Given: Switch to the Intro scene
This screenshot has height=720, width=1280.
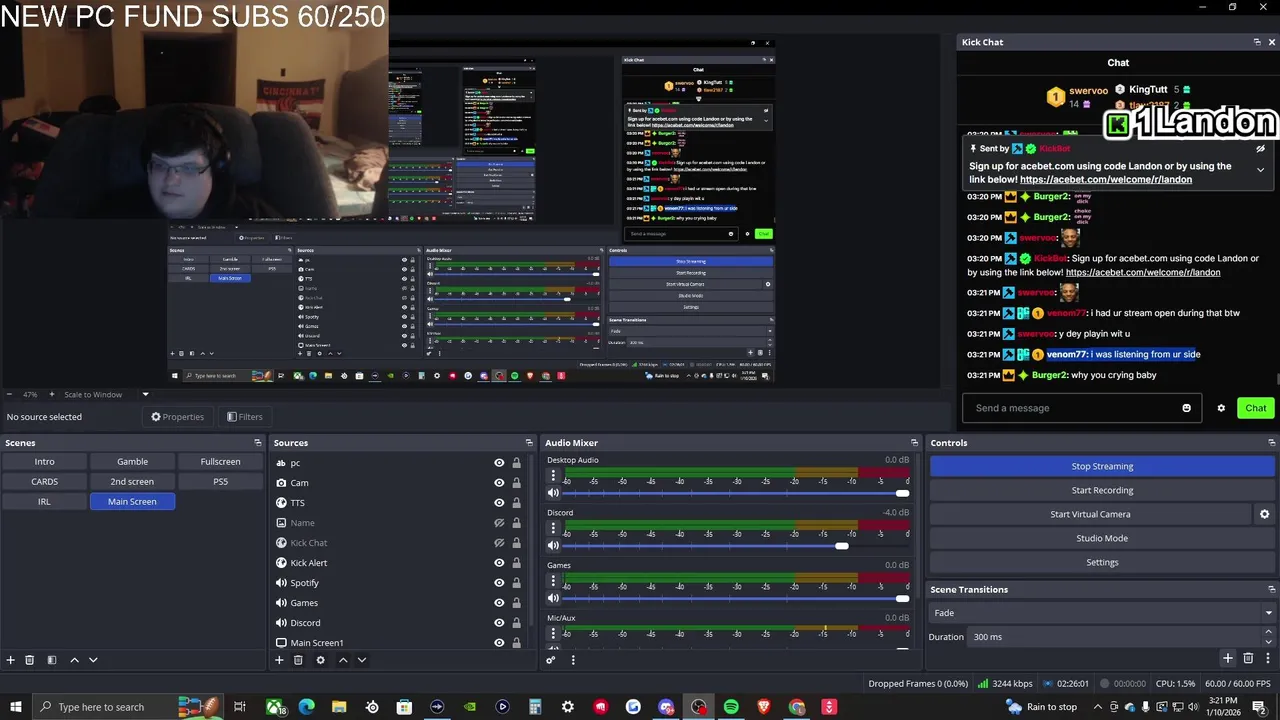Looking at the screenshot, I should (x=45, y=462).
